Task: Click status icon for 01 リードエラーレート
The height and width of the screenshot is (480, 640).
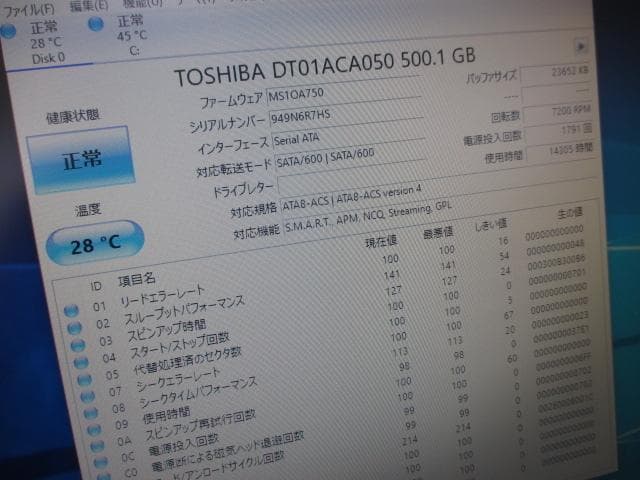Action: [x=72, y=310]
